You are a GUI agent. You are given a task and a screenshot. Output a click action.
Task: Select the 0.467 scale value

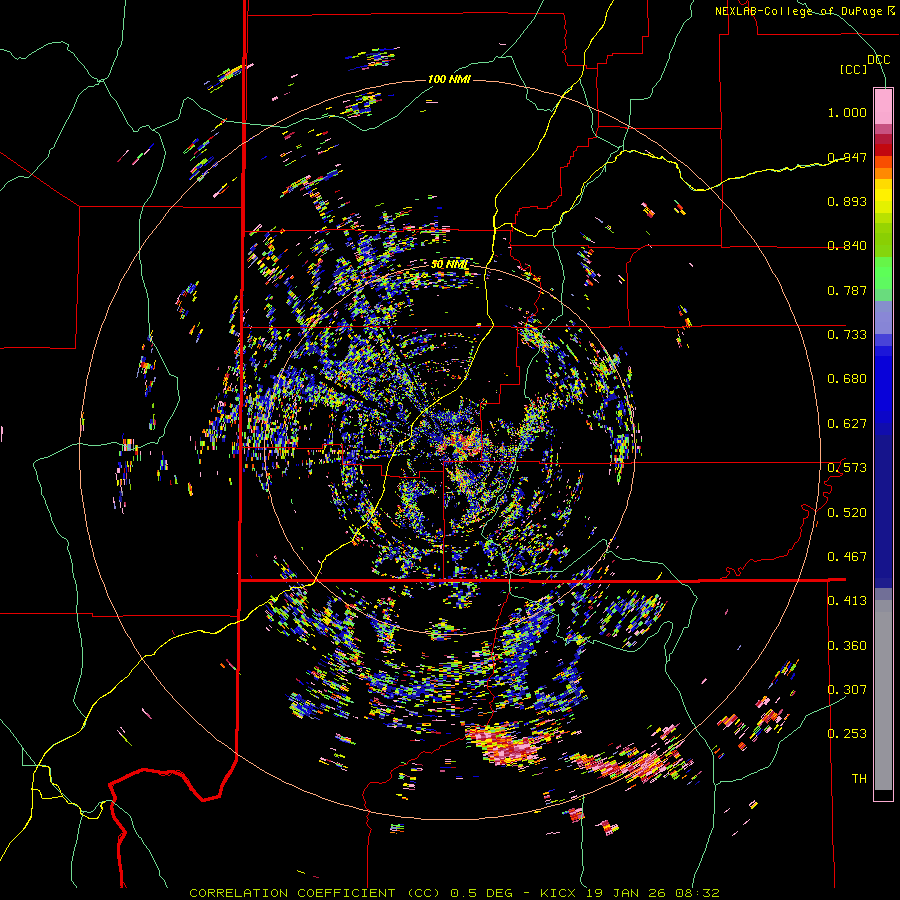click(847, 557)
